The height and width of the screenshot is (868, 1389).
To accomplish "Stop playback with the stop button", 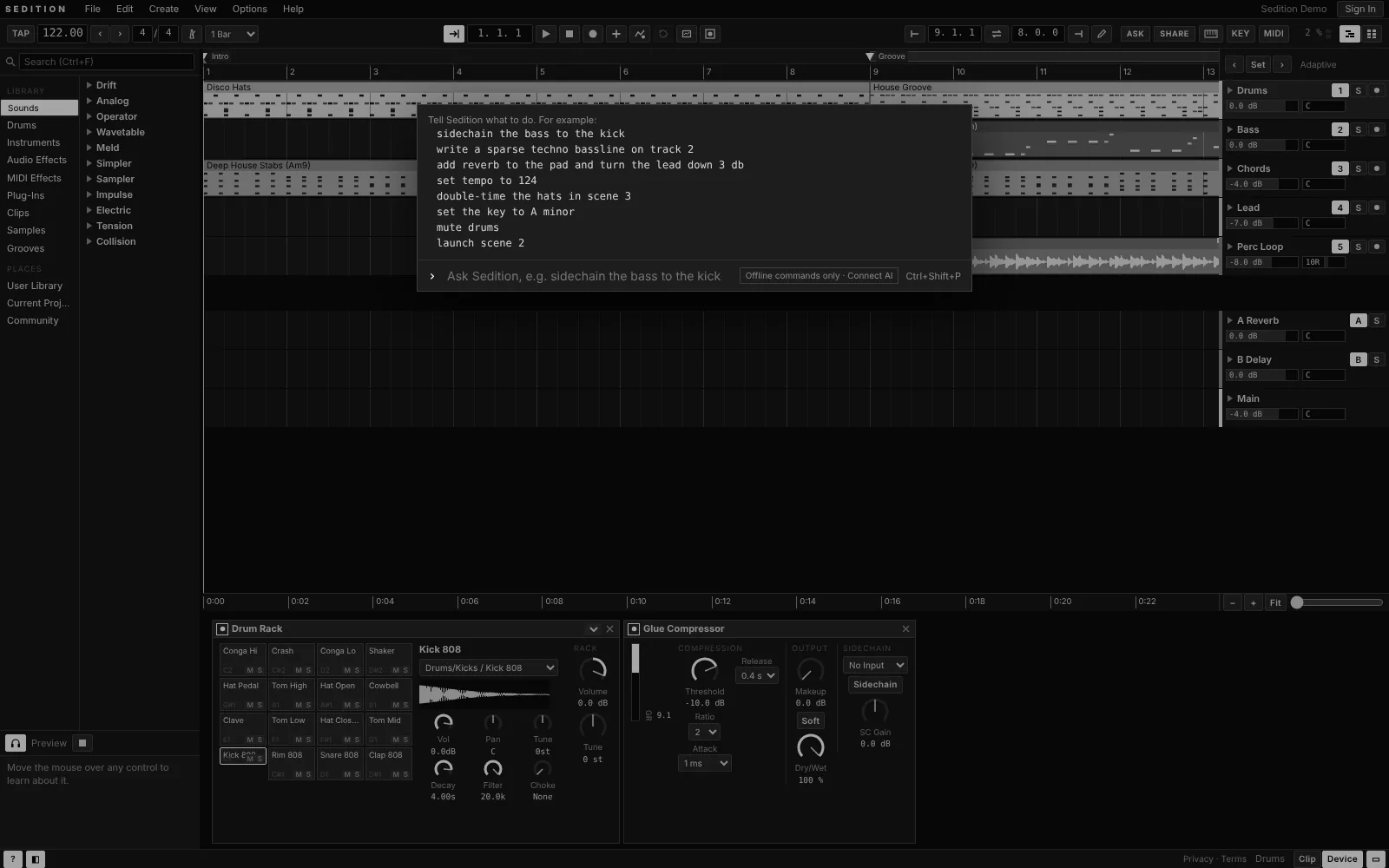I will click(569, 34).
